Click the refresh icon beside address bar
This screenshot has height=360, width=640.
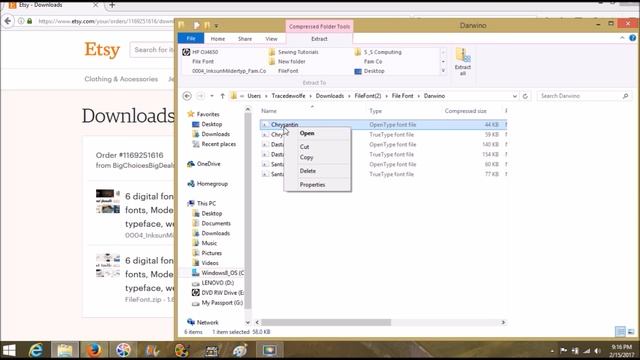(x=525, y=96)
